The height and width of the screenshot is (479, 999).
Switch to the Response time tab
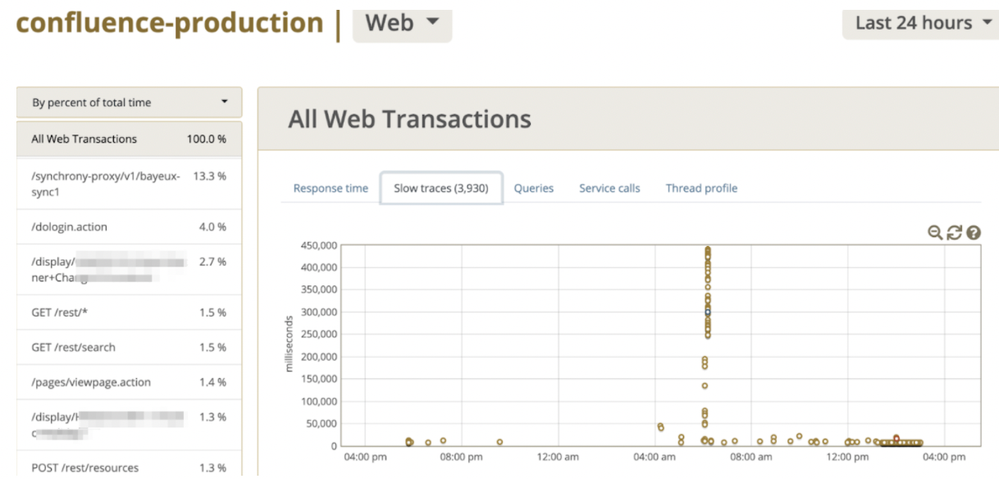331,188
